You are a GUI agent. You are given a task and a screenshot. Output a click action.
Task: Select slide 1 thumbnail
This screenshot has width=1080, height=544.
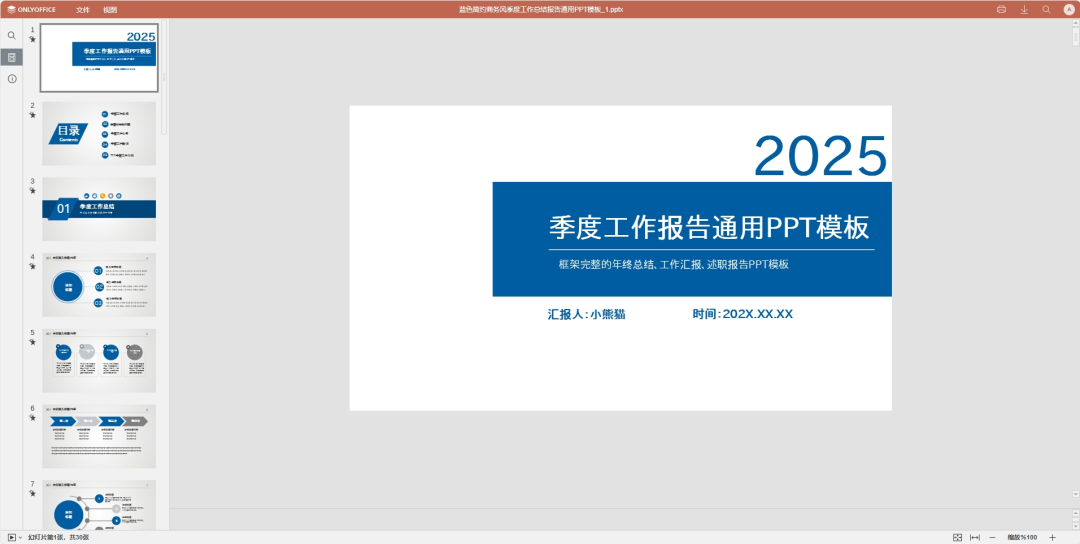[99, 58]
